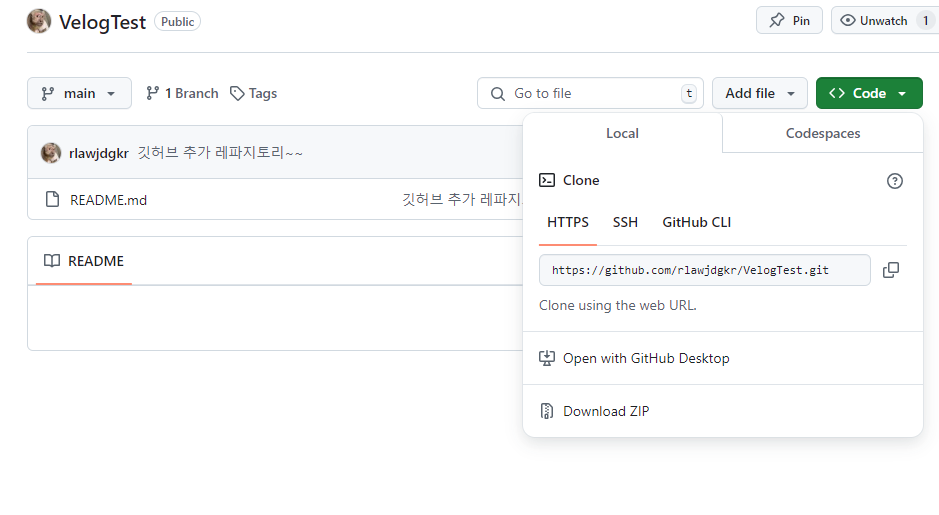Click the GitHub Desktop download icon

(x=547, y=358)
